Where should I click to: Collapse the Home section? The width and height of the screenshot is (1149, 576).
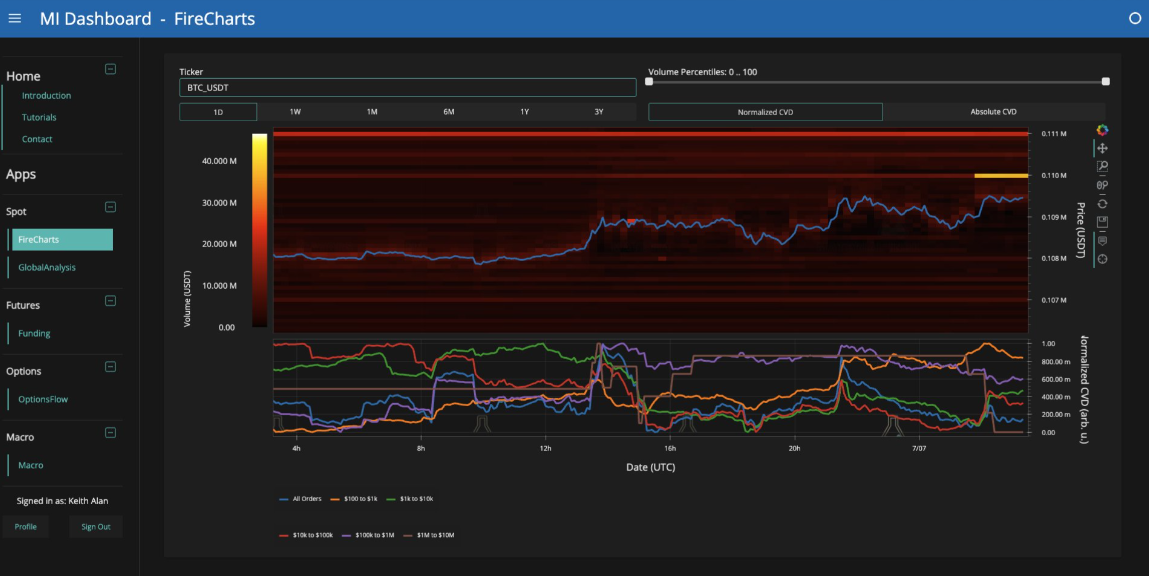(x=110, y=69)
